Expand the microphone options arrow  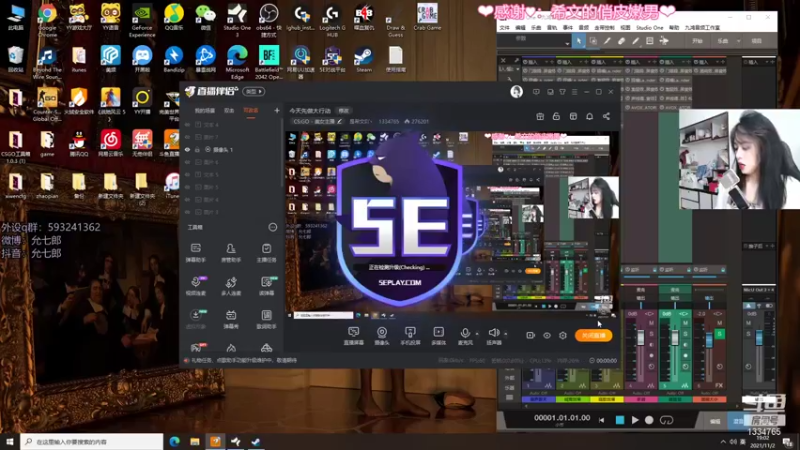click(x=477, y=334)
